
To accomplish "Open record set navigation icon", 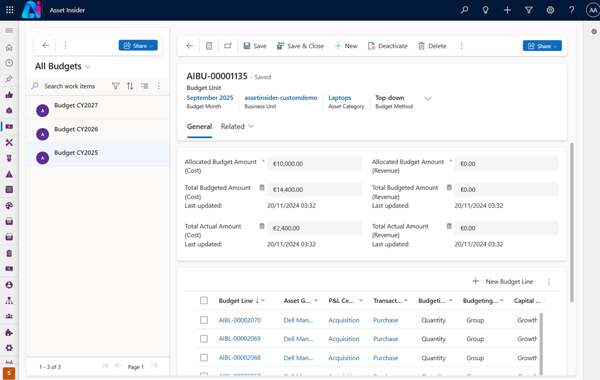I will point(209,46).
